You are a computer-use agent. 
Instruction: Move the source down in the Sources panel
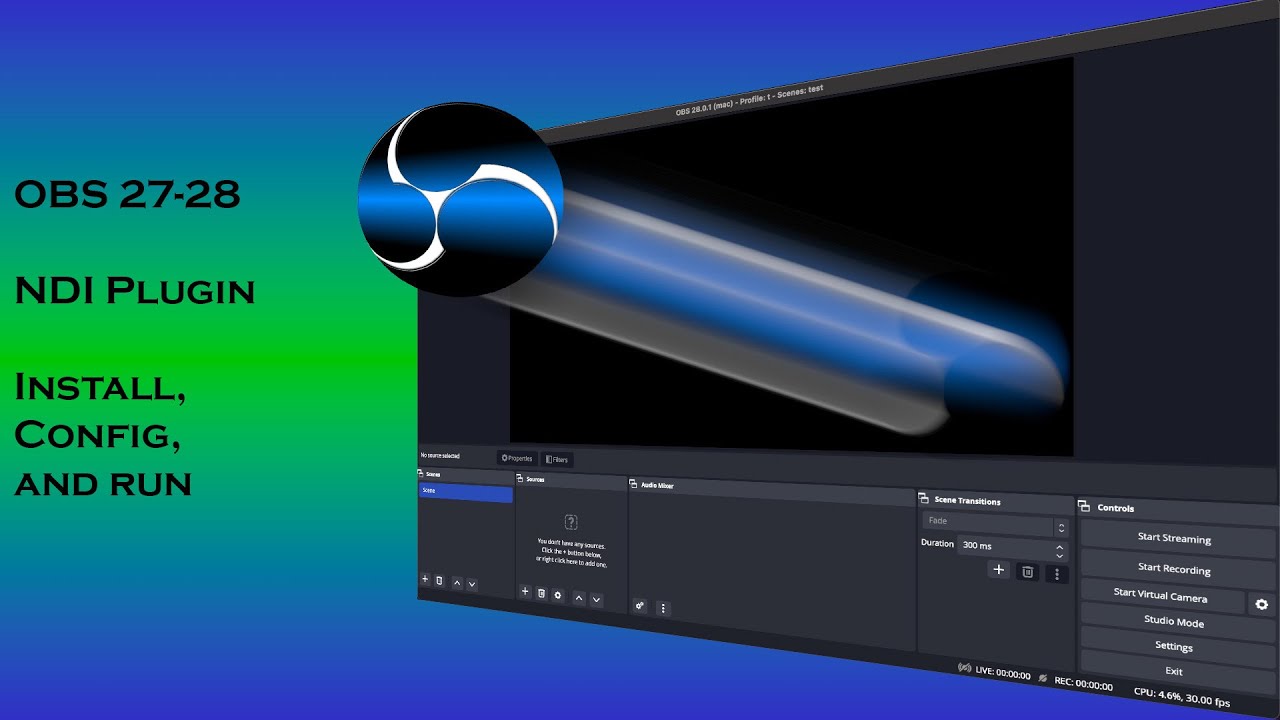coord(597,599)
